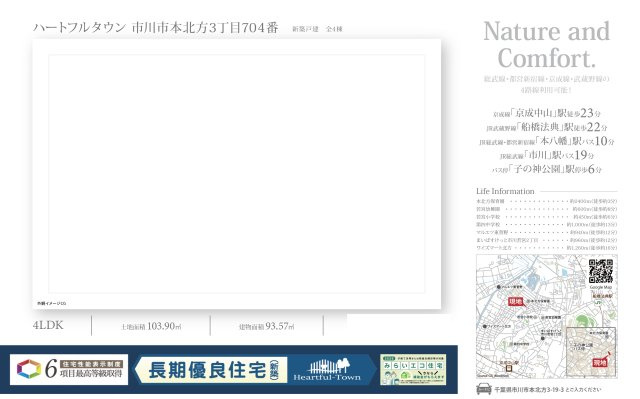Screen dimensions: 640x399
Task: Click the 船橋法典 station 22-minute walk line
Action: point(547,127)
